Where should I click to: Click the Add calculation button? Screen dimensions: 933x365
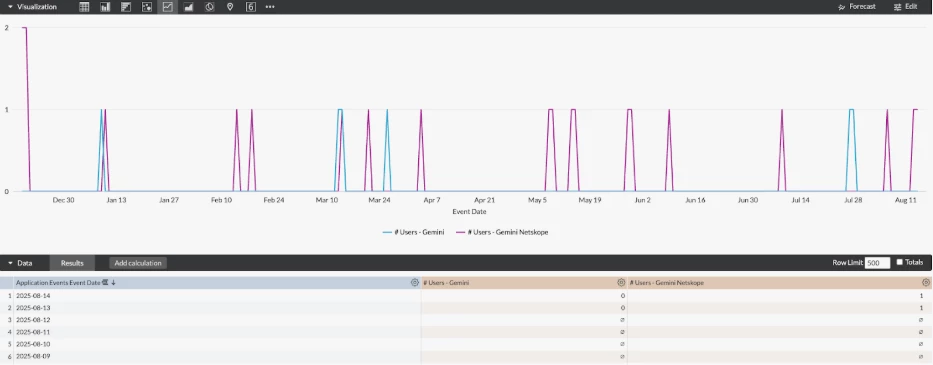click(138, 263)
